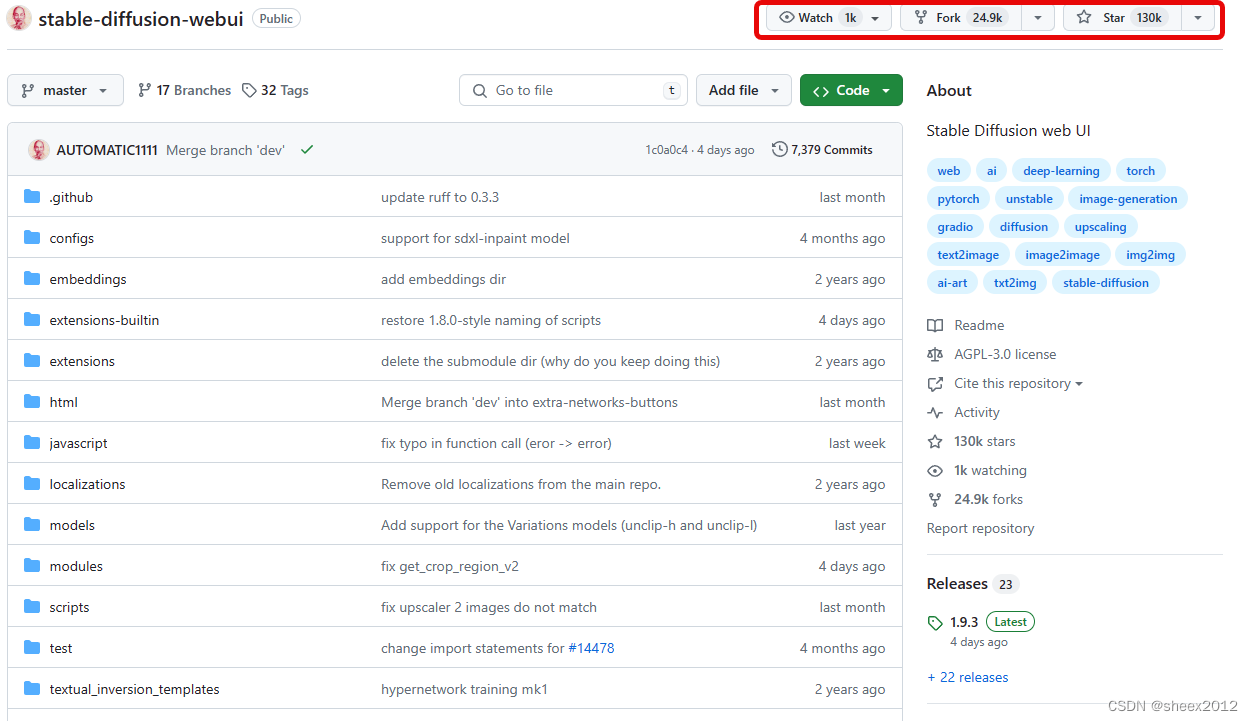The height and width of the screenshot is (721, 1253).
Task: Open the green Code dropdown
Action: pyautogui.click(x=851, y=90)
